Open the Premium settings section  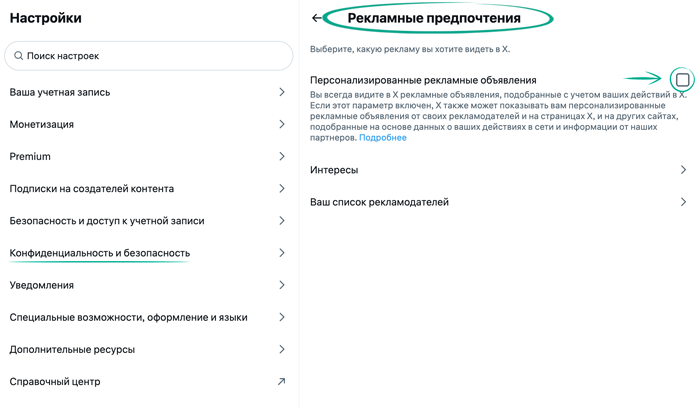point(30,156)
